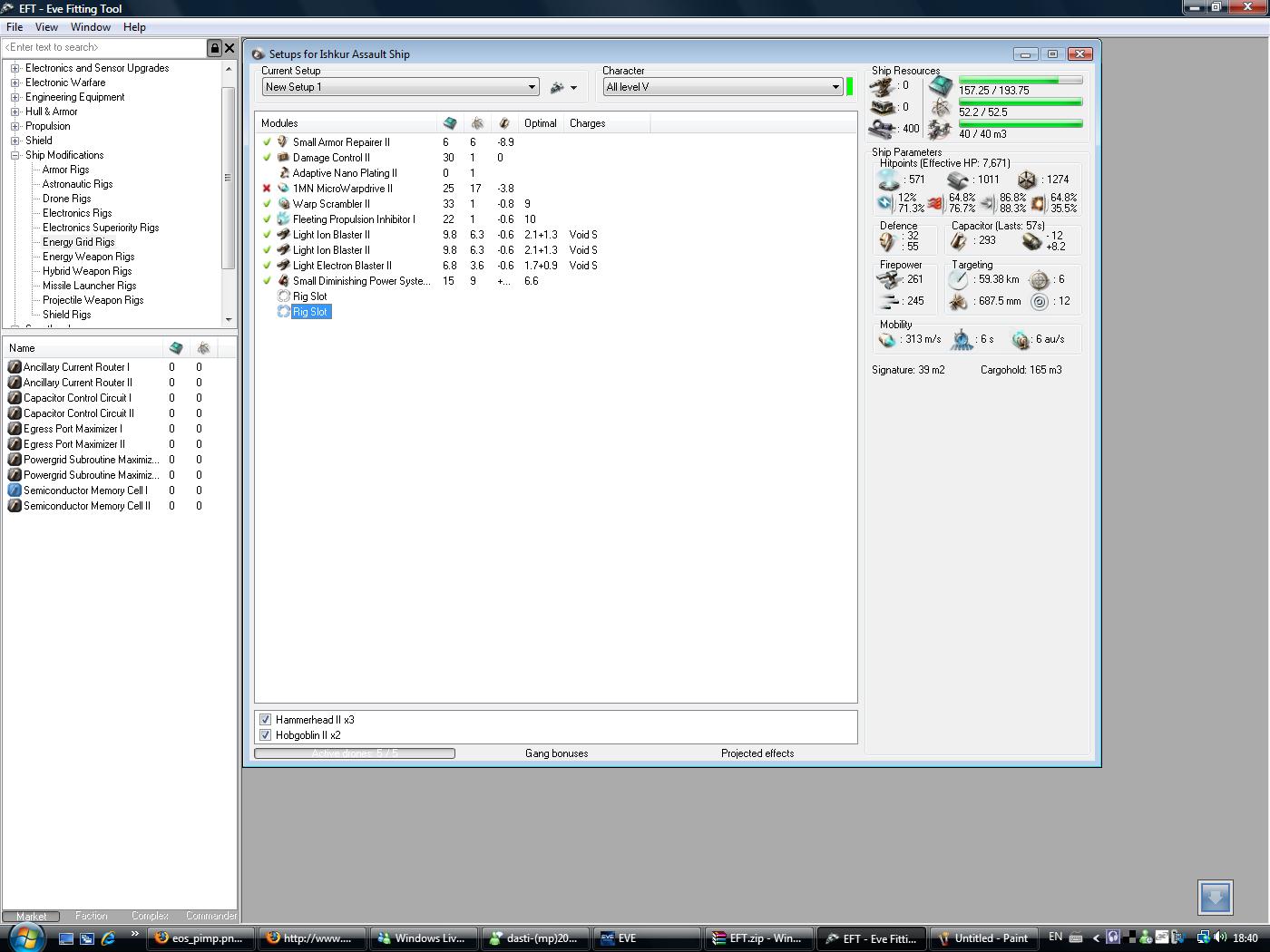The width and height of the screenshot is (1270, 952).
Task: Sort modules by the powergrid column icon
Action: tap(477, 123)
